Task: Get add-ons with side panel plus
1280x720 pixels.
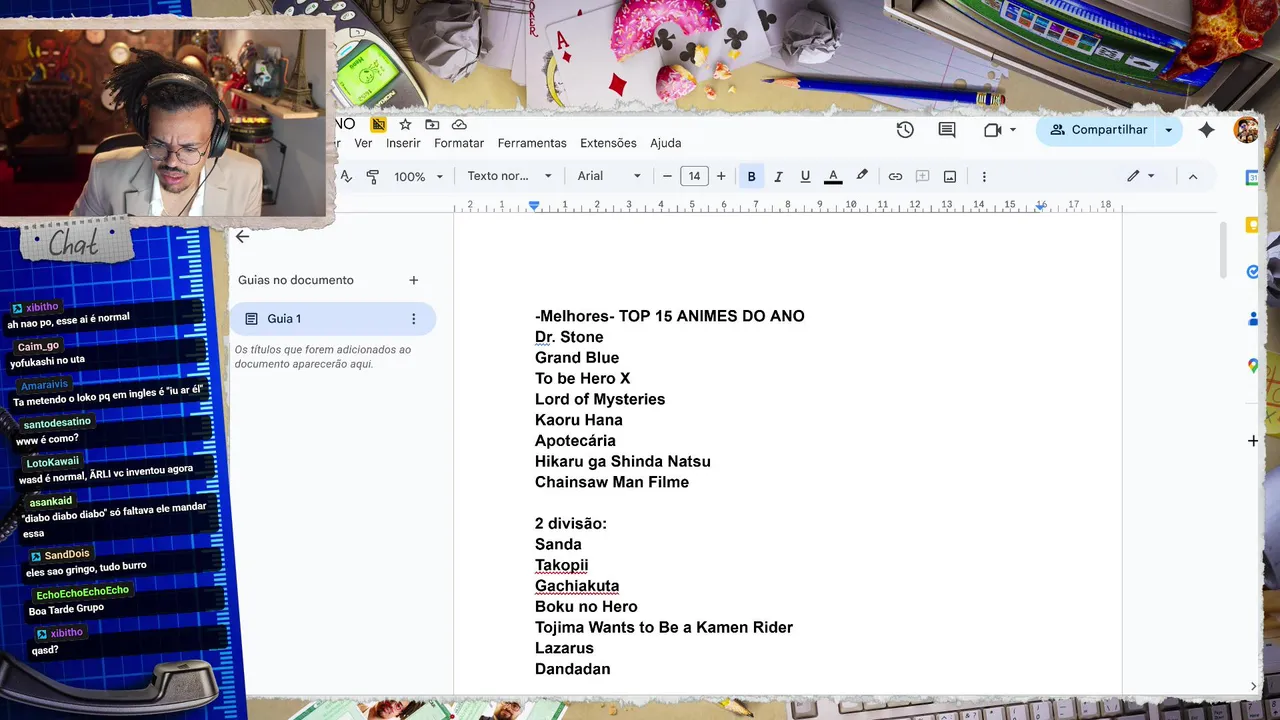Action: 1253,441
